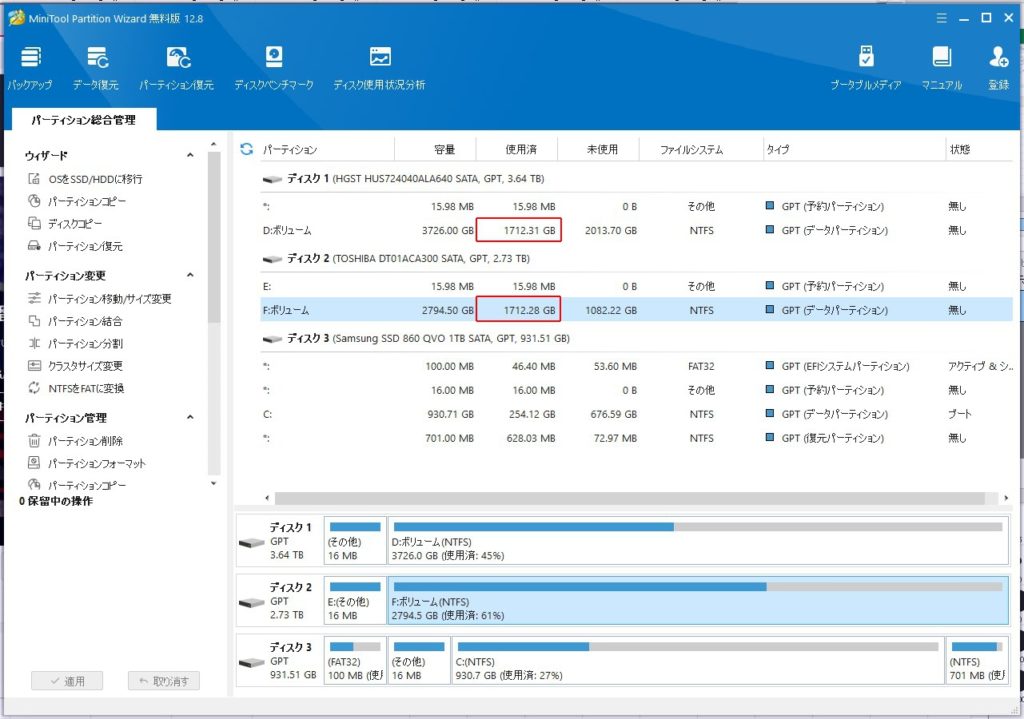The image size is (1024, 719).
Task: Collapse the パーティション管理 section
Action: [190, 418]
